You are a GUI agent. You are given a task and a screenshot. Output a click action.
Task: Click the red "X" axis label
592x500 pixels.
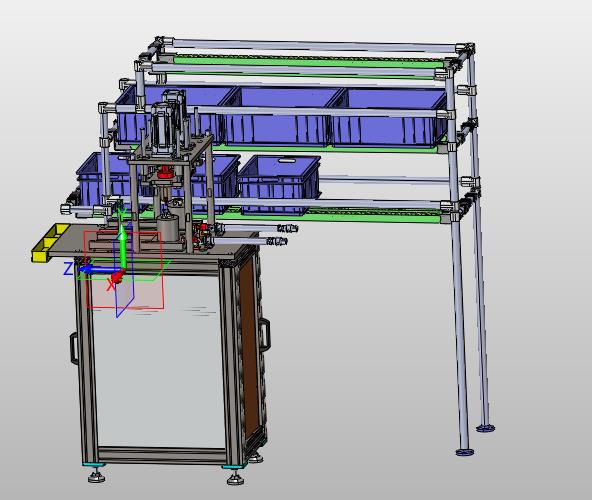pyautogui.click(x=111, y=285)
